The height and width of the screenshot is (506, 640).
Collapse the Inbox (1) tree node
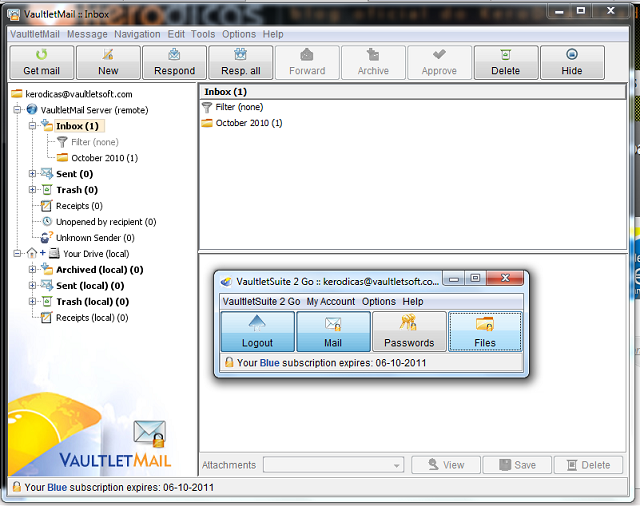point(33,126)
